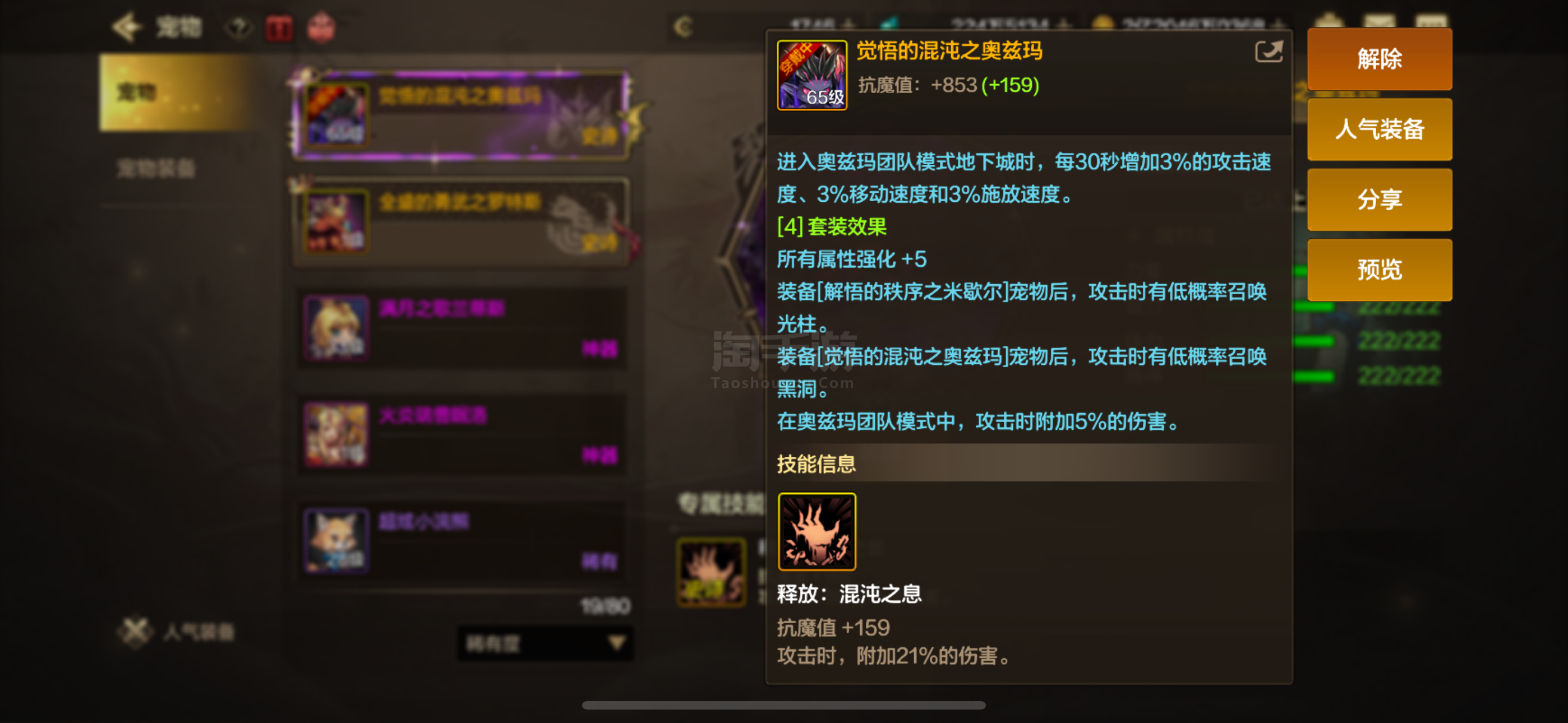Tap the back arrow next to 宠物
The width and height of the screenshot is (1568, 723).
pos(126,27)
